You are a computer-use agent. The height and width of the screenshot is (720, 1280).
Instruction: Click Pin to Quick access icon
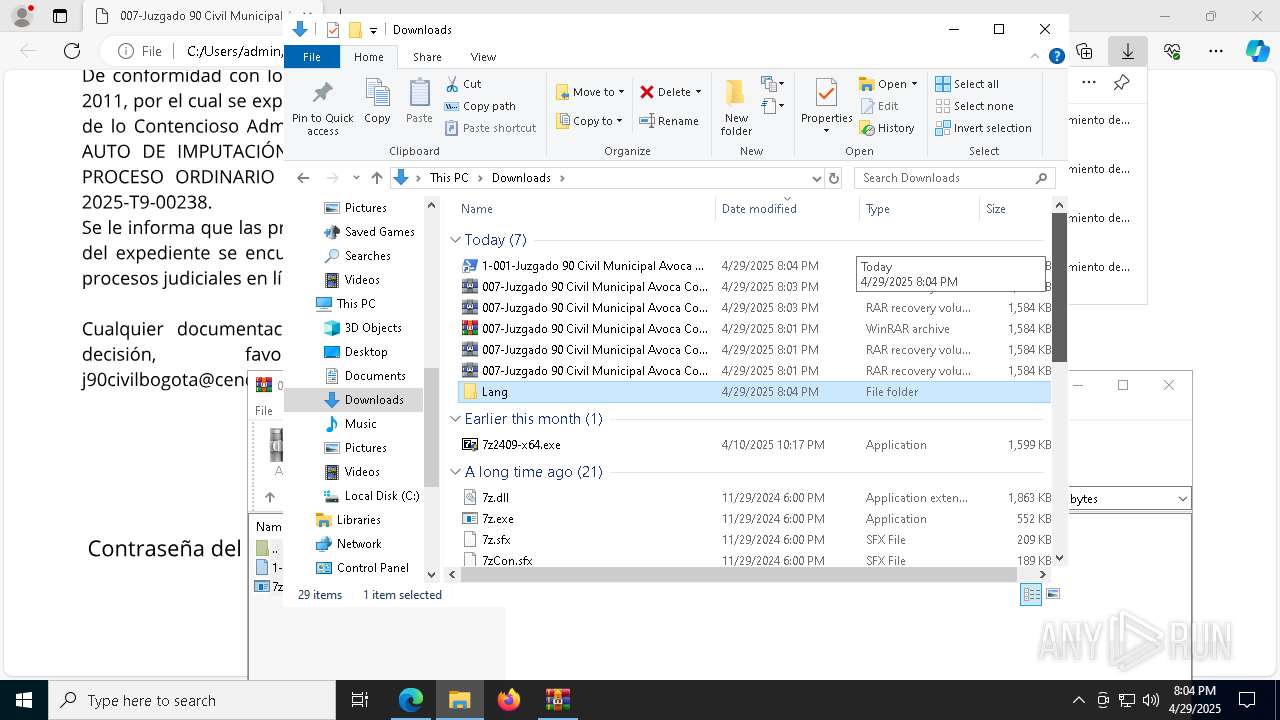point(322,108)
